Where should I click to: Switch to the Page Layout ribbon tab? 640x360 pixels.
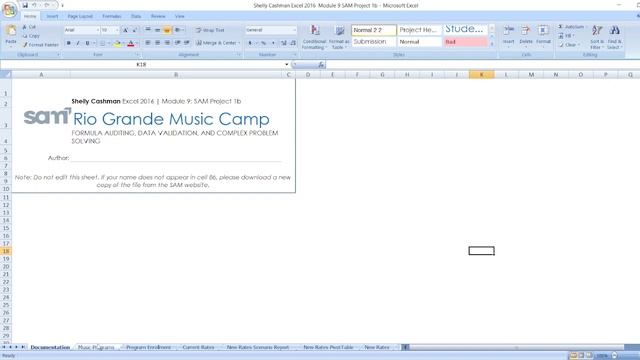(x=80, y=16)
